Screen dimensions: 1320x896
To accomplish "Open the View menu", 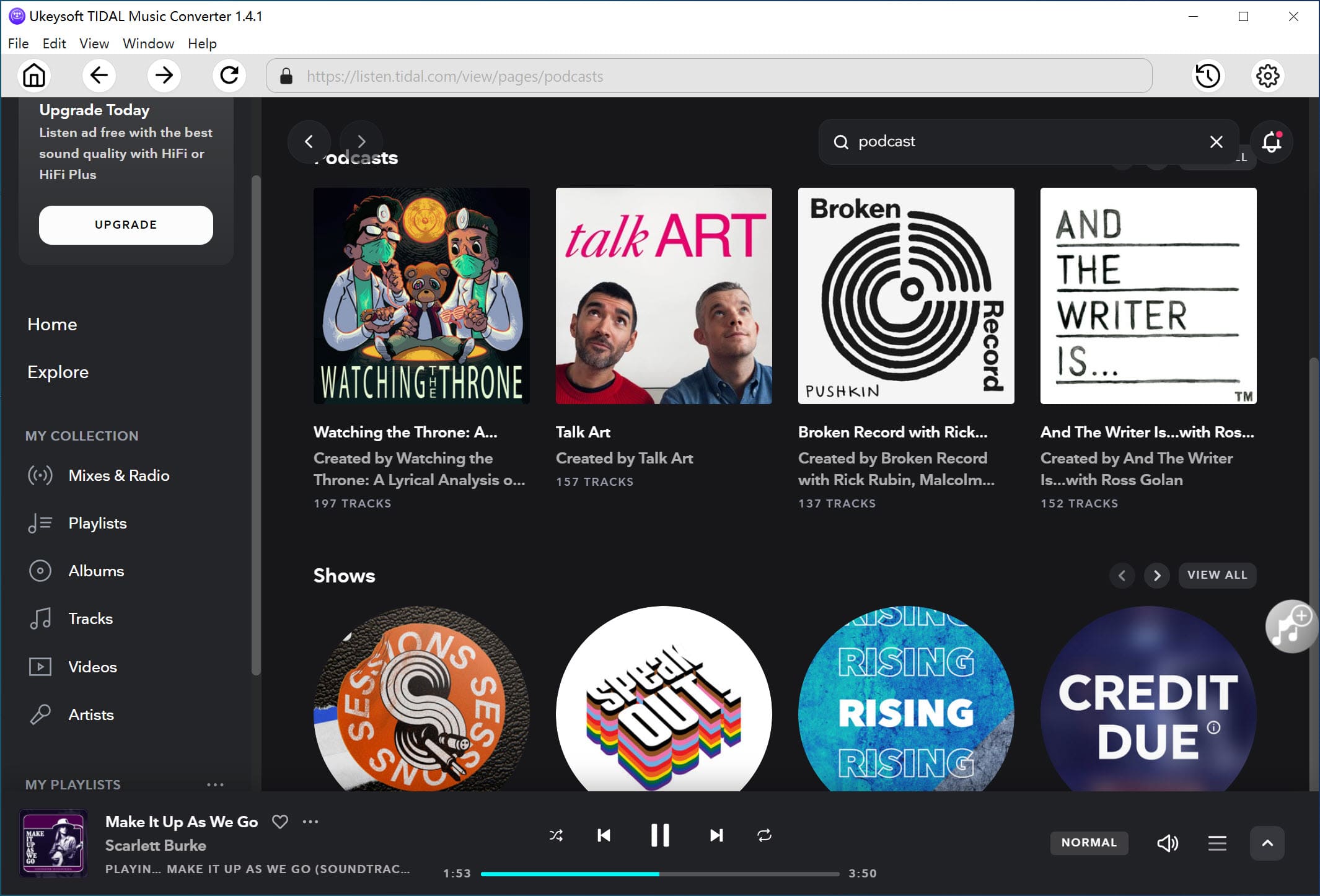I will click(94, 43).
